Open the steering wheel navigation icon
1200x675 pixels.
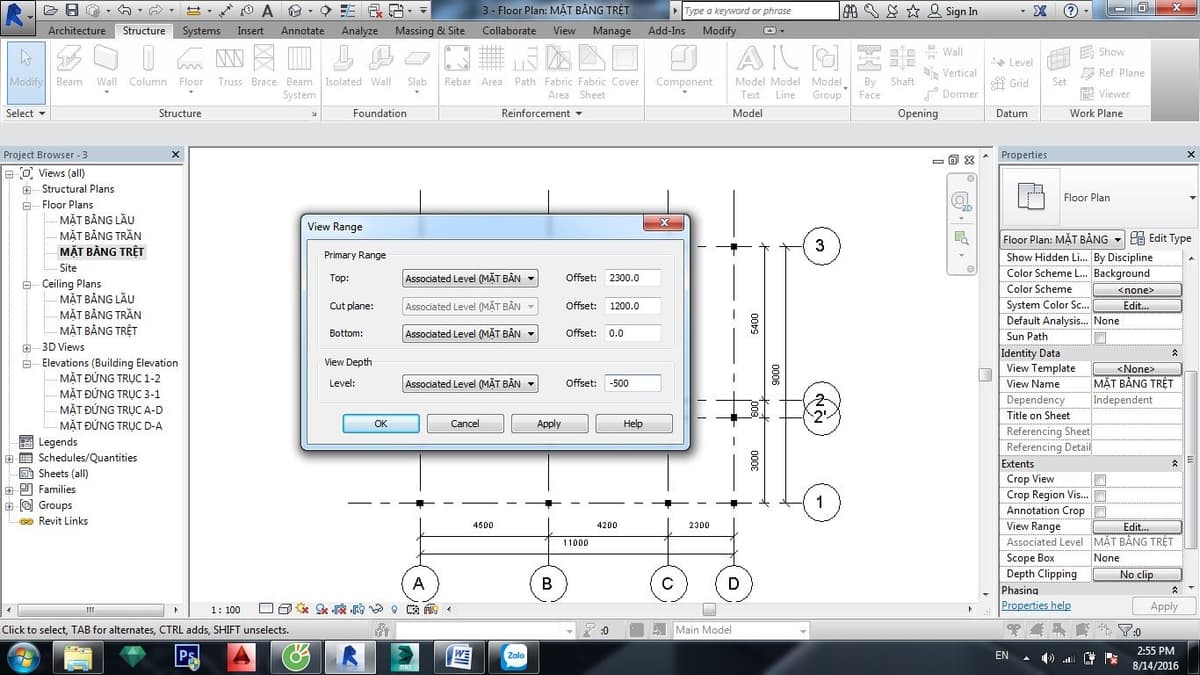[961, 200]
